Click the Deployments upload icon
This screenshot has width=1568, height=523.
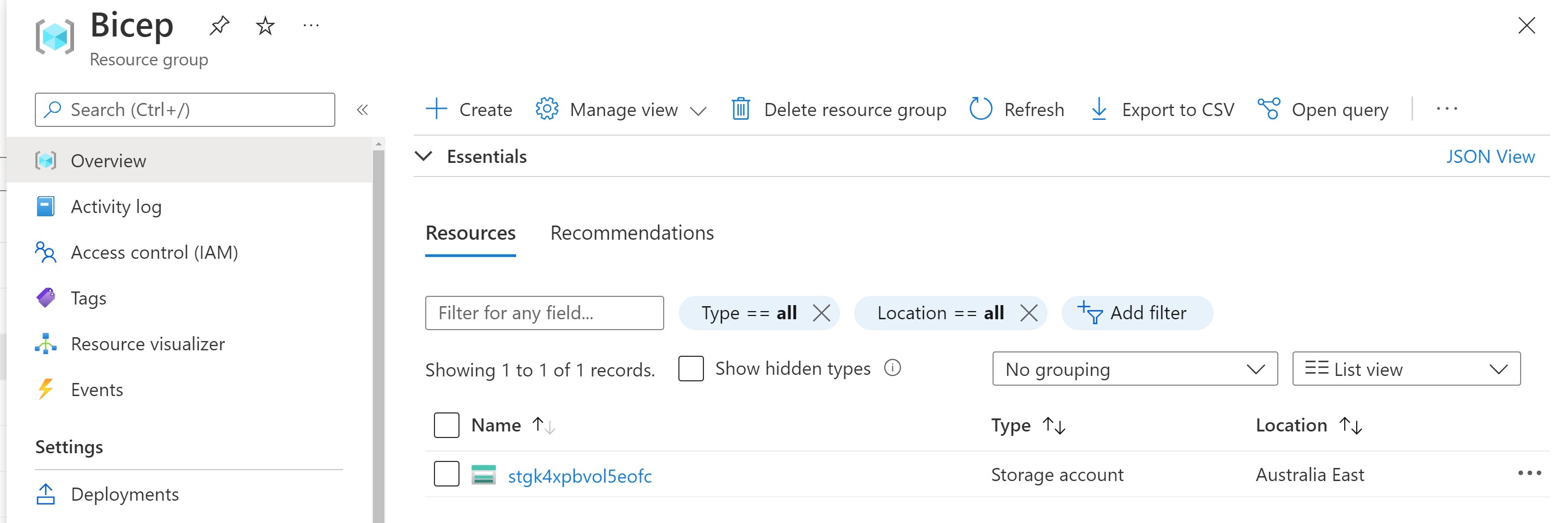[46, 494]
